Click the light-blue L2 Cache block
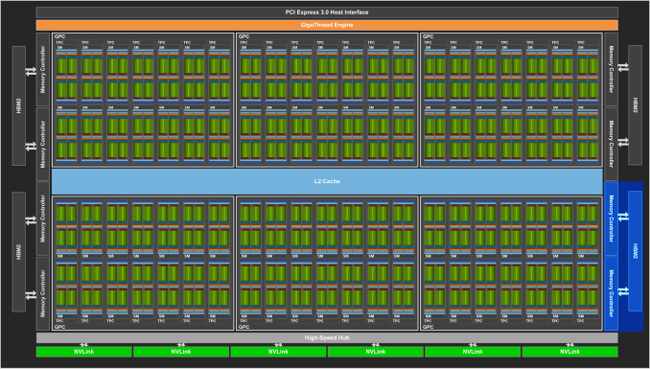 pos(327,181)
